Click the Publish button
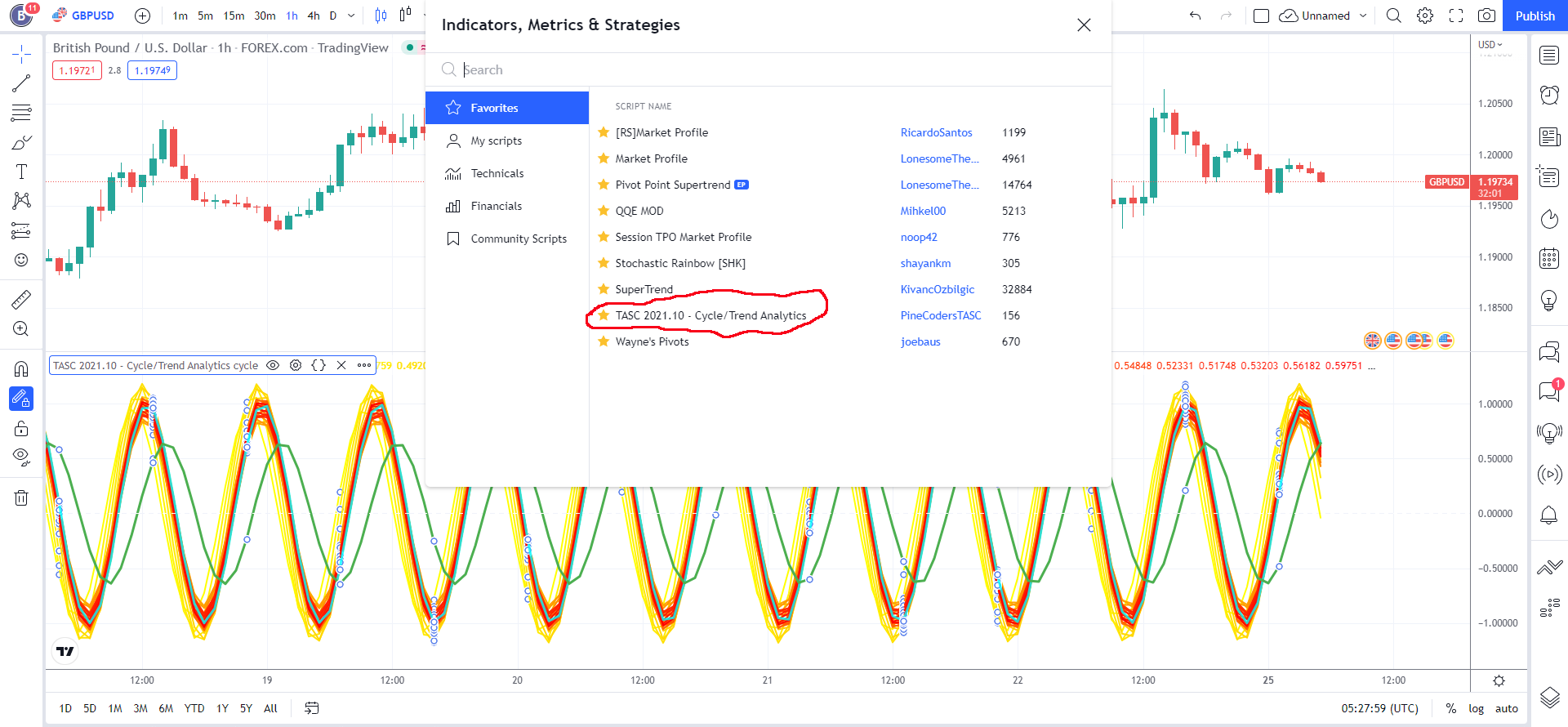The width and height of the screenshot is (1568, 727). coord(1535,16)
